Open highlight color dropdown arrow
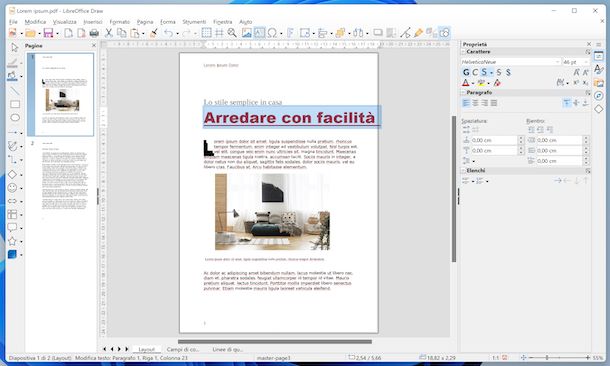This screenshot has height=366, width=610. (x=489, y=83)
